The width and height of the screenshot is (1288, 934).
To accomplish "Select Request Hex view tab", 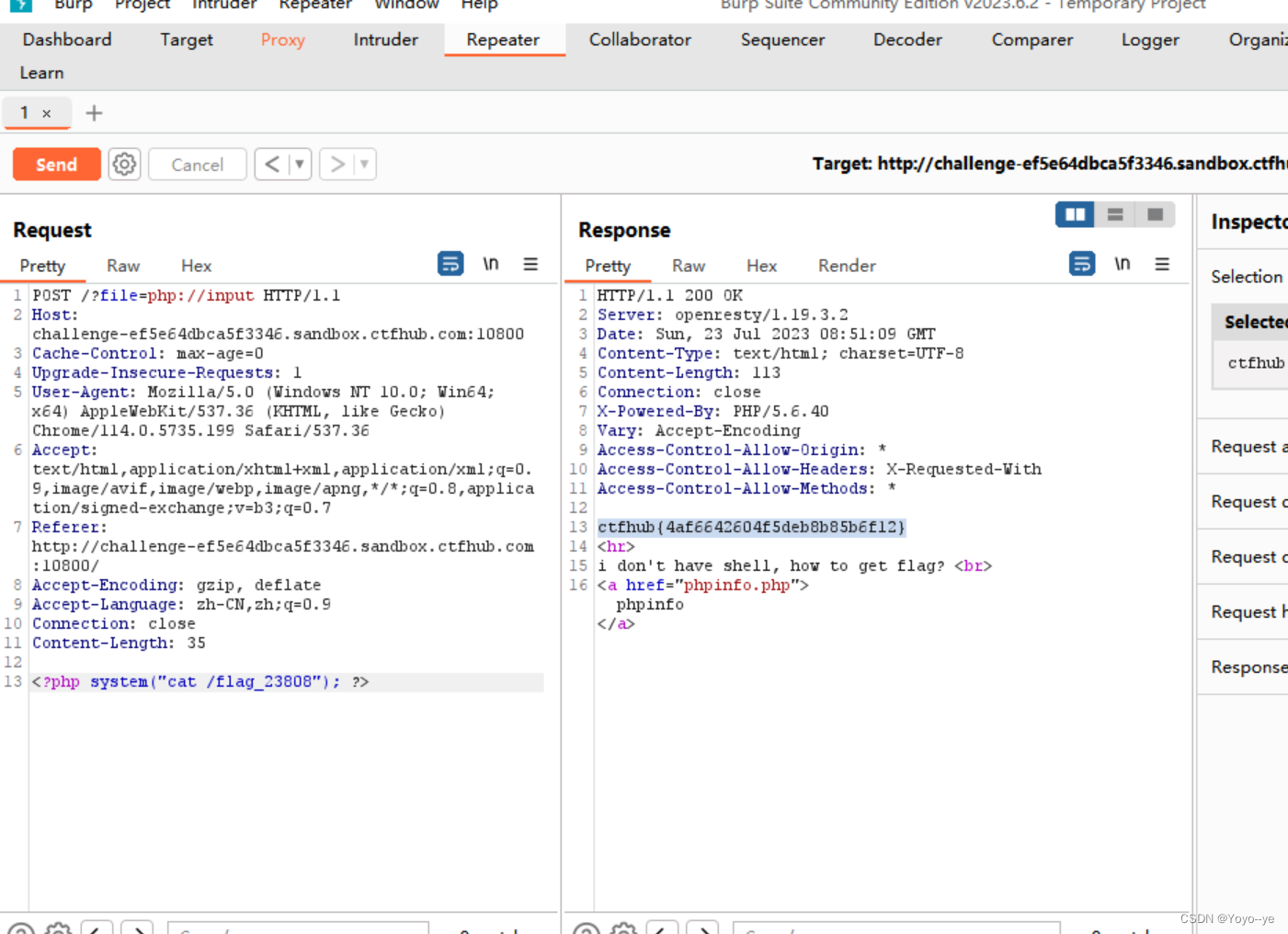I will [196, 266].
